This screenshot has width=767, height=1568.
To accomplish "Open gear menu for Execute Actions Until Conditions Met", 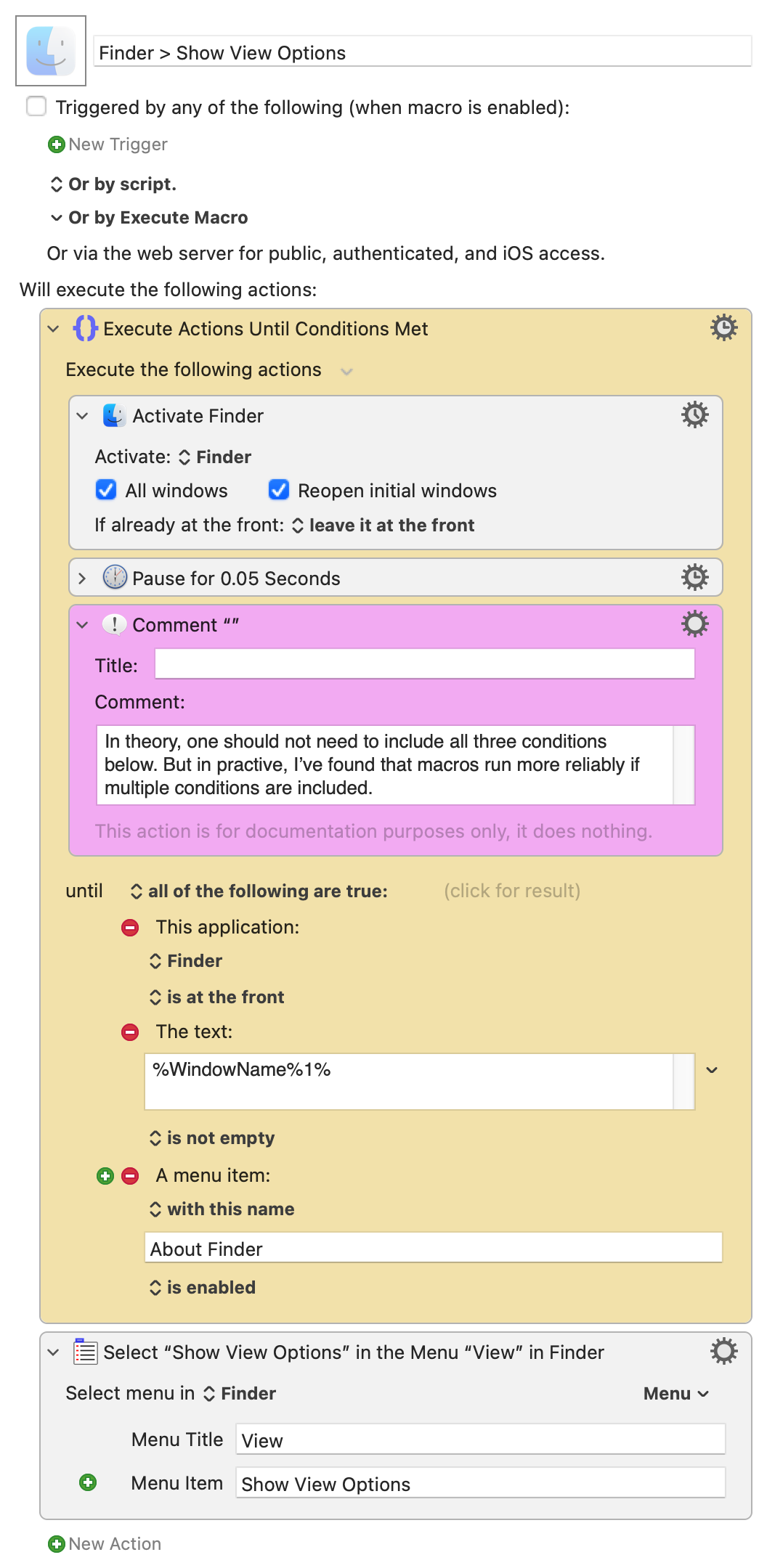I will click(723, 328).
